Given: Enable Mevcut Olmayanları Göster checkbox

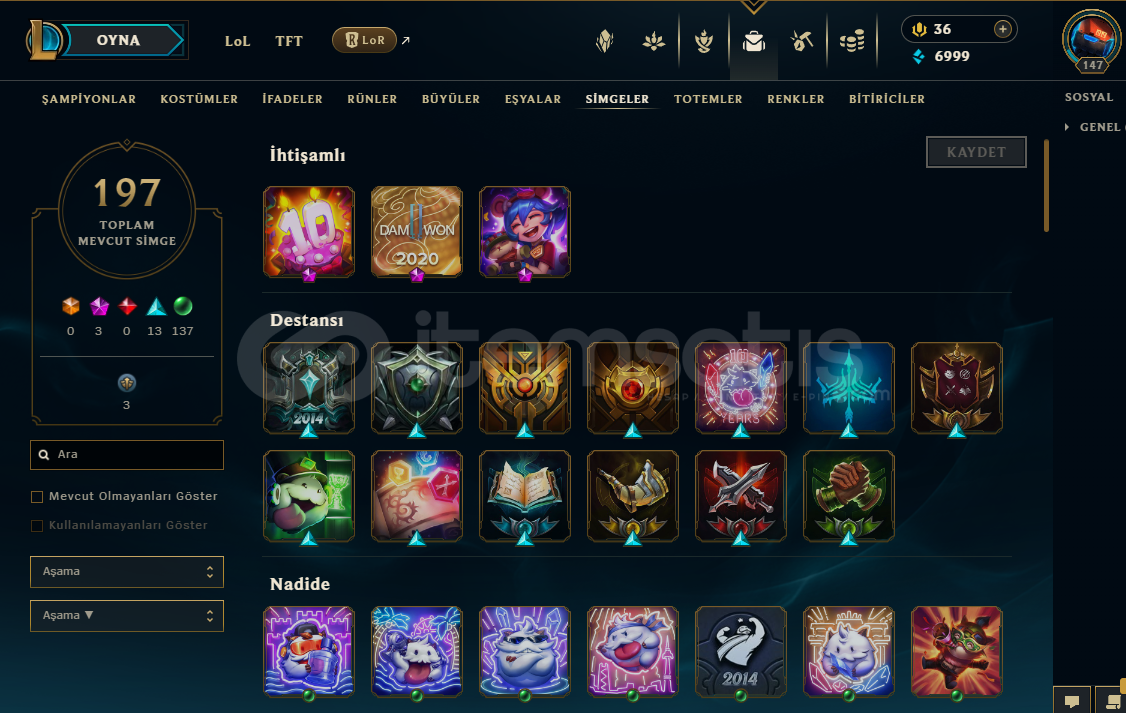Looking at the screenshot, I should coord(37,497).
